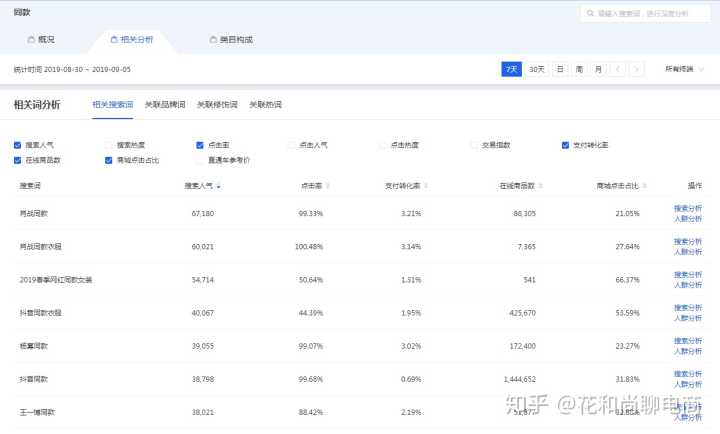Enable the 搜索热度 checkbox
The width and height of the screenshot is (720, 434).
point(108,145)
